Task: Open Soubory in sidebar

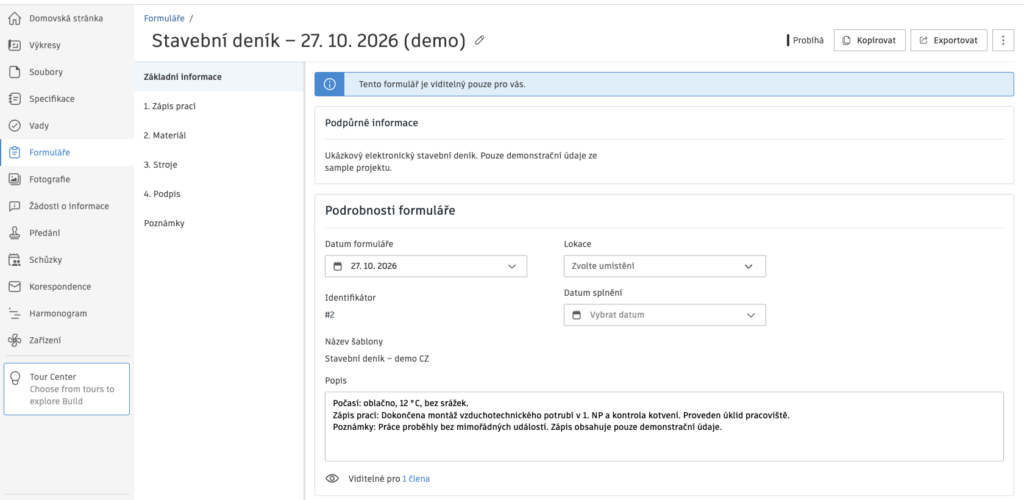Action: [67, 72]
